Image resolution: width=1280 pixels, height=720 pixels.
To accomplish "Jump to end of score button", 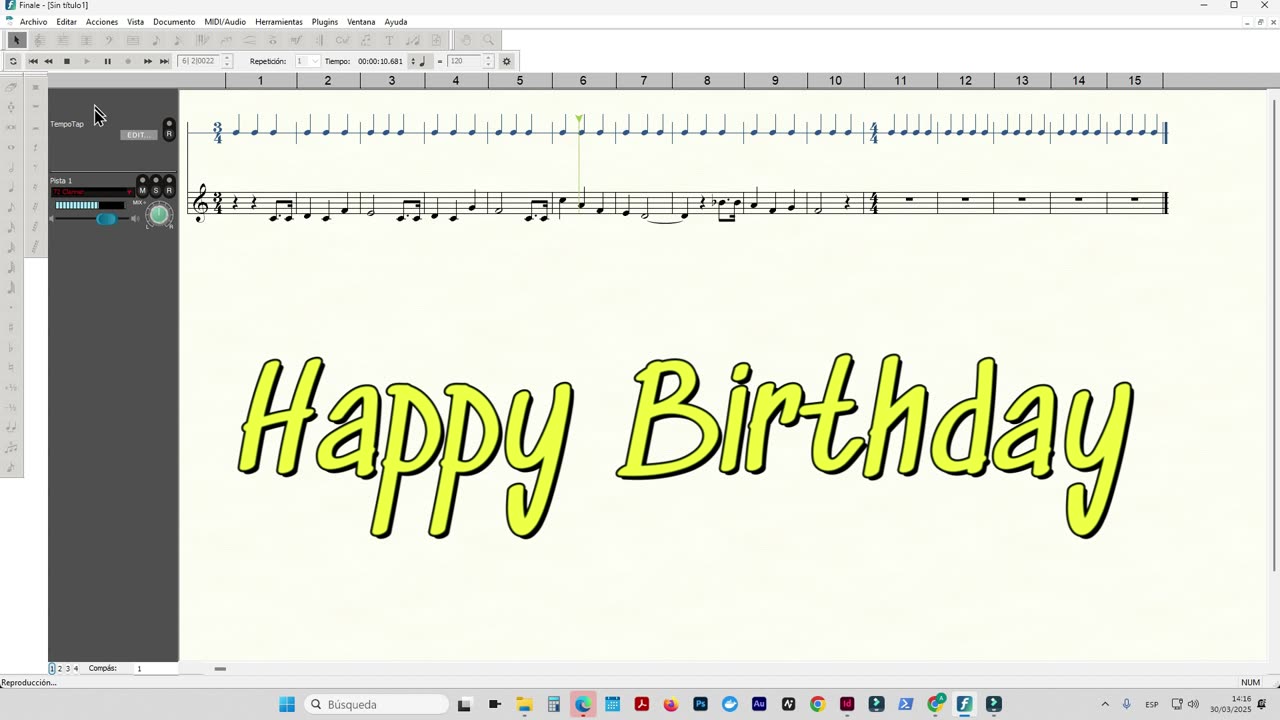I will point(164,61).
